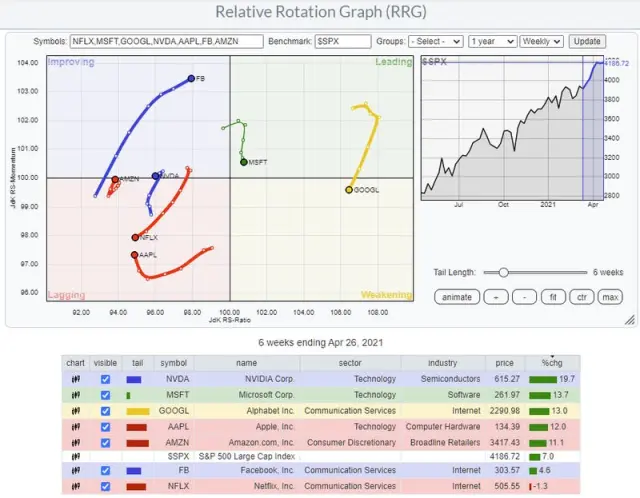
Task: Uncheck NFLX visible checkbox
Action: [105, 487]
